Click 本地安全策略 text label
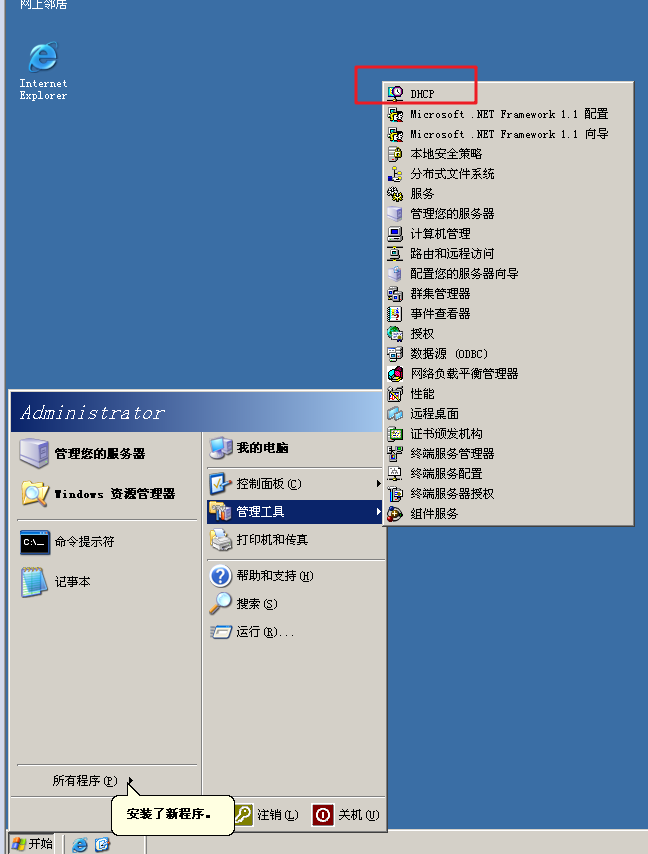The height and width of the screenshot is (854, 648). (446, 154)
